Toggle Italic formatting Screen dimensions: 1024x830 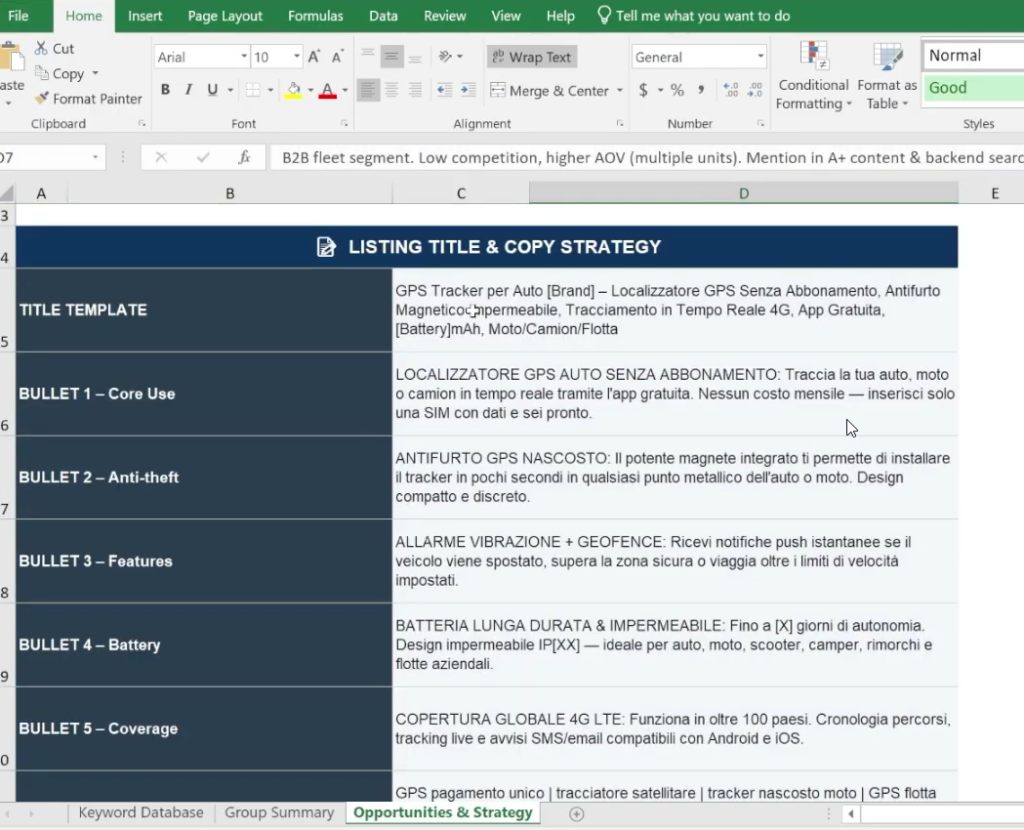(x=189, y=89)
